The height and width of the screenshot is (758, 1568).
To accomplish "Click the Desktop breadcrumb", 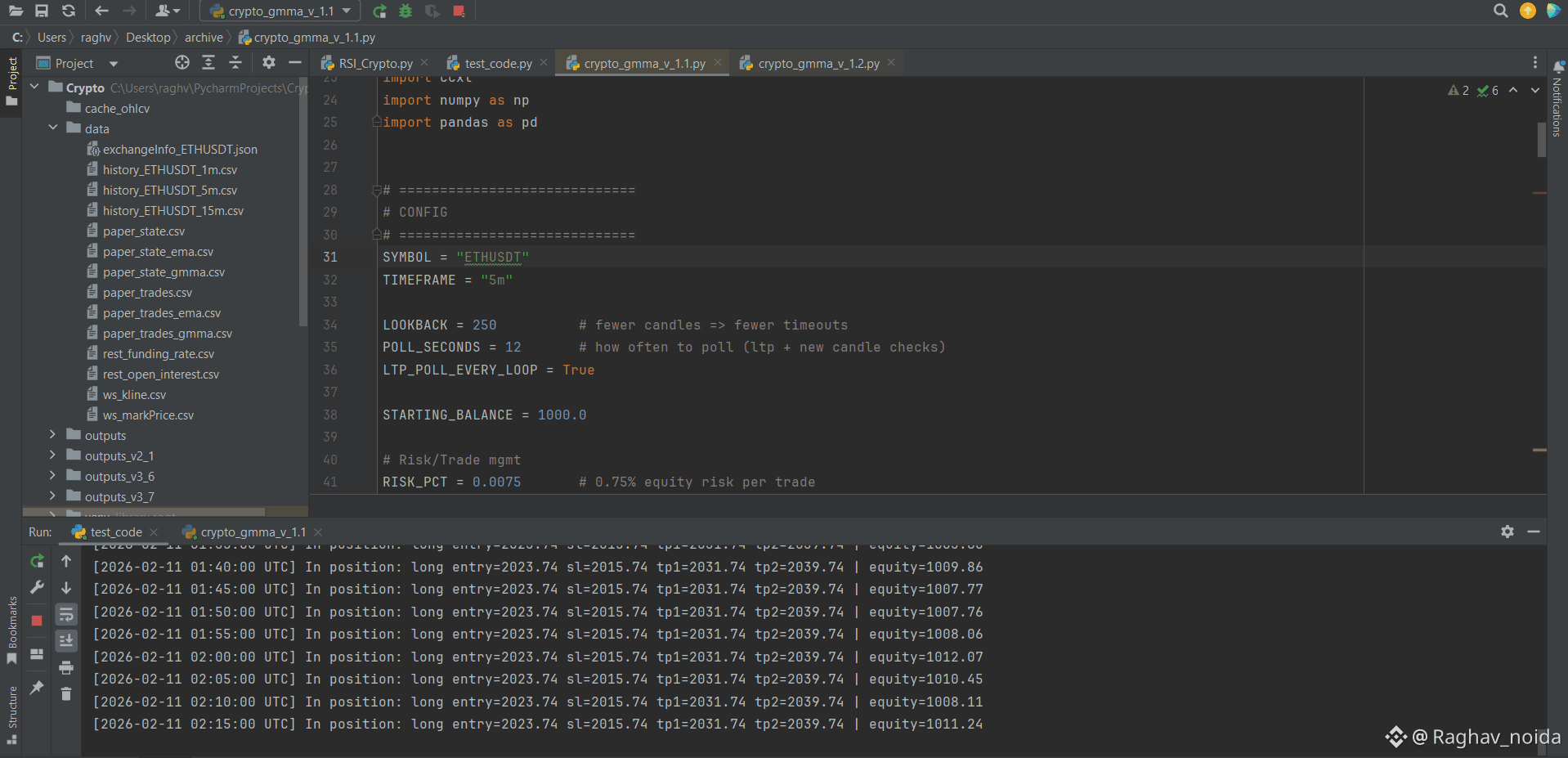I will pos(148,37).
